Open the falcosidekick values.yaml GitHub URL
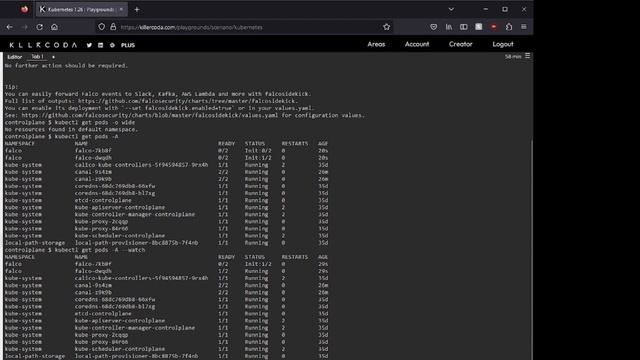640x360 pixels. [150, 115]
